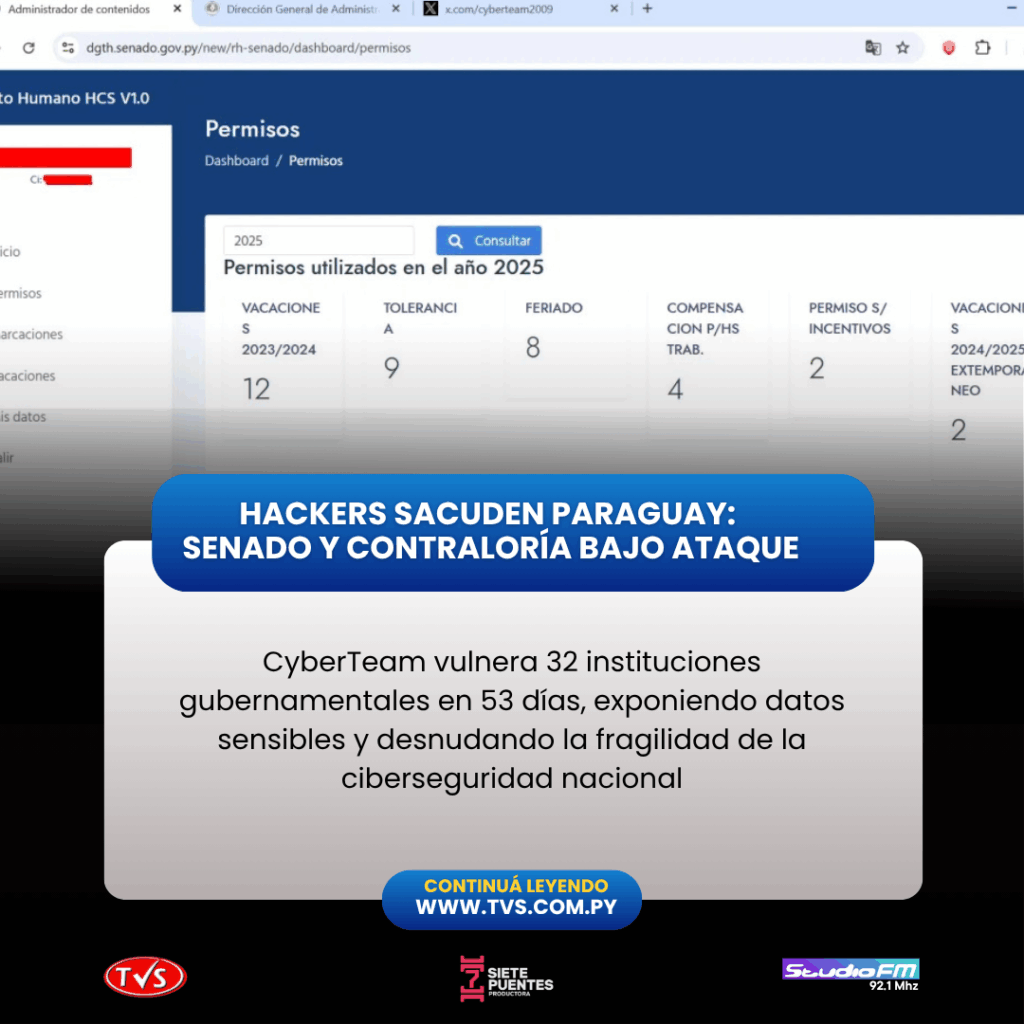Screen dimensions: 1024x1024
Task: Bookmark this page with the star icon
Action: pos(902,48)
